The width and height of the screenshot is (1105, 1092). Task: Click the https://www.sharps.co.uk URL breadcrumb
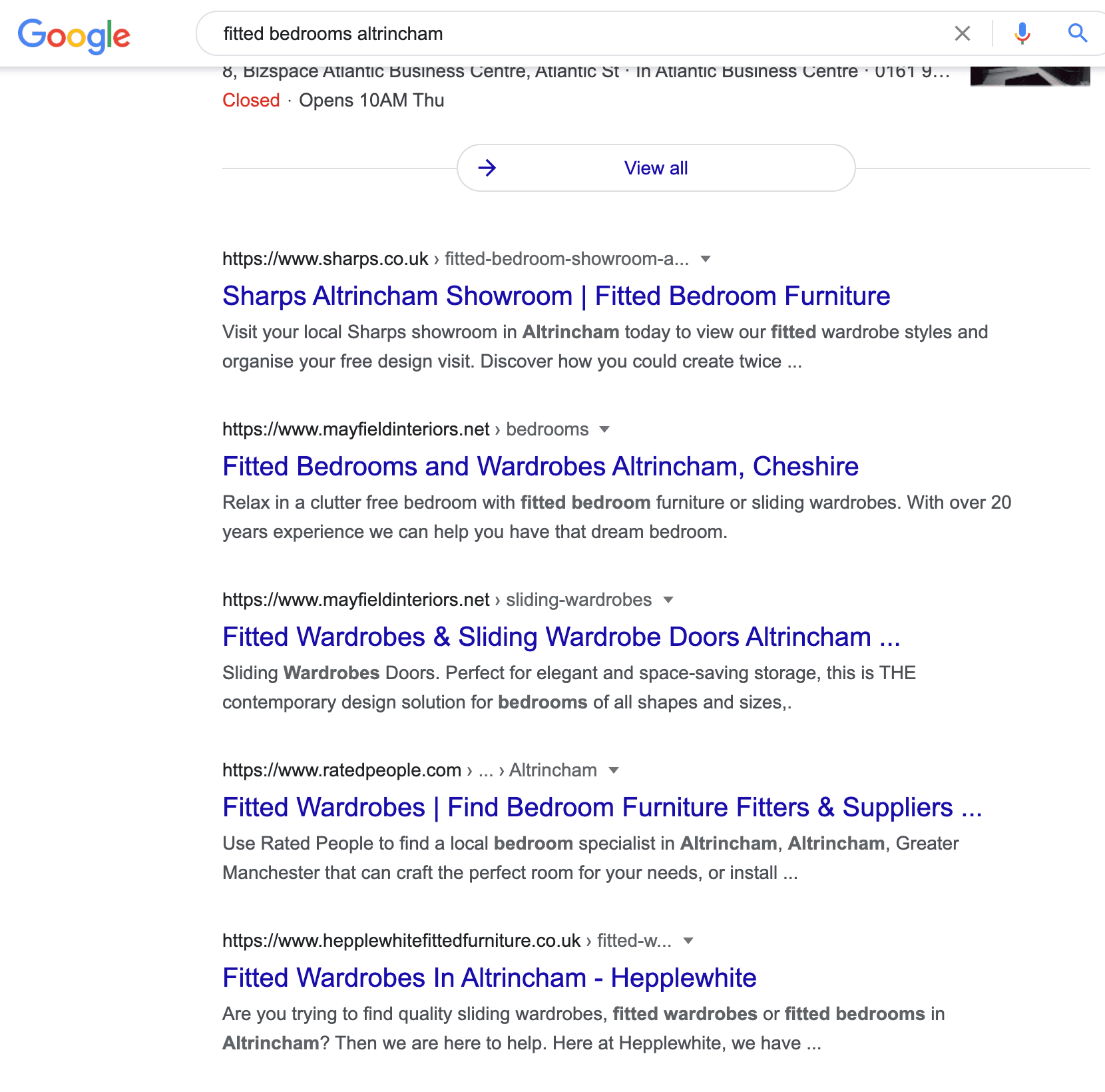(x=326, y=259)
